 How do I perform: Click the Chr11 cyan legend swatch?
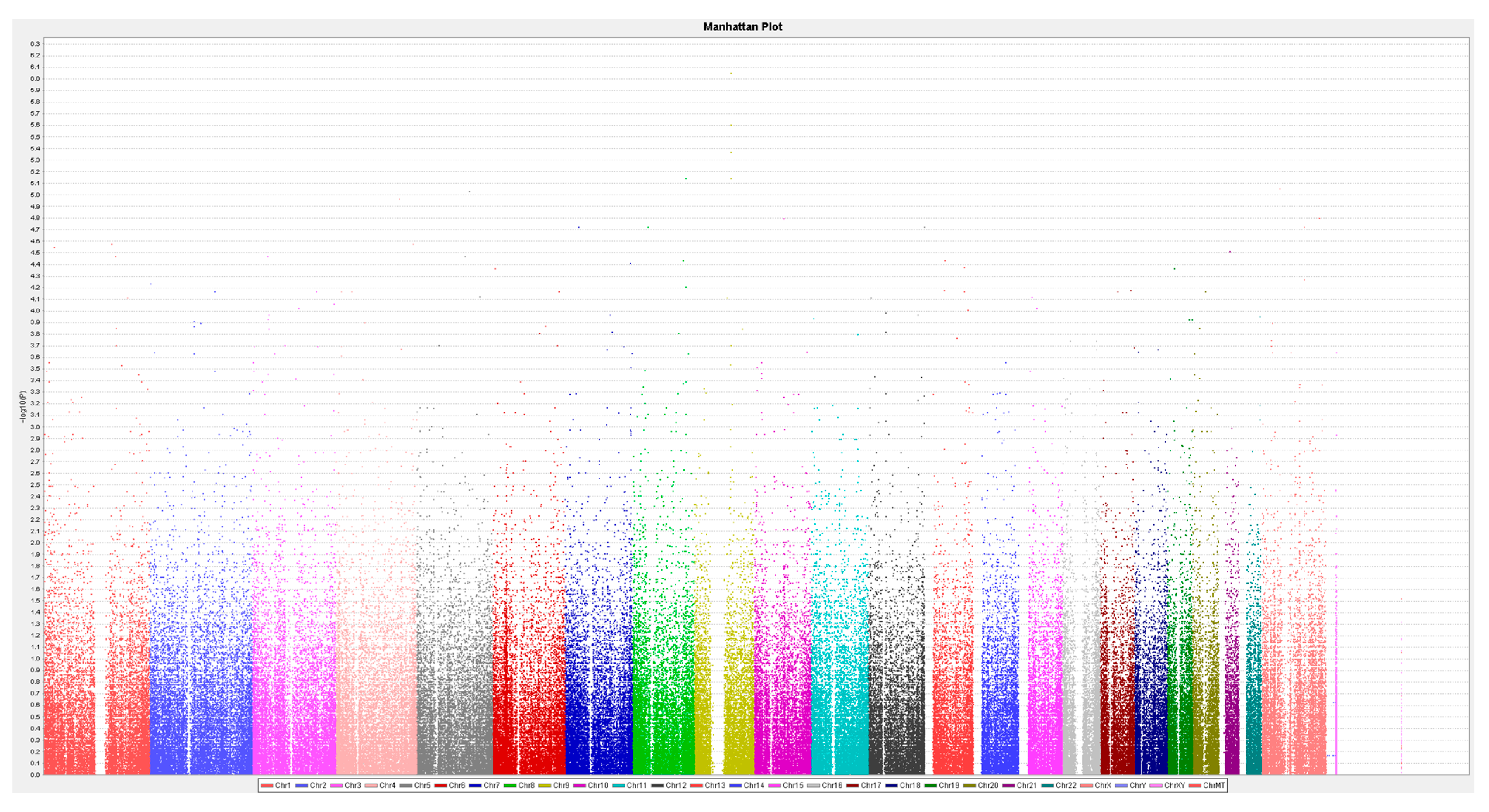pos(618,785)
